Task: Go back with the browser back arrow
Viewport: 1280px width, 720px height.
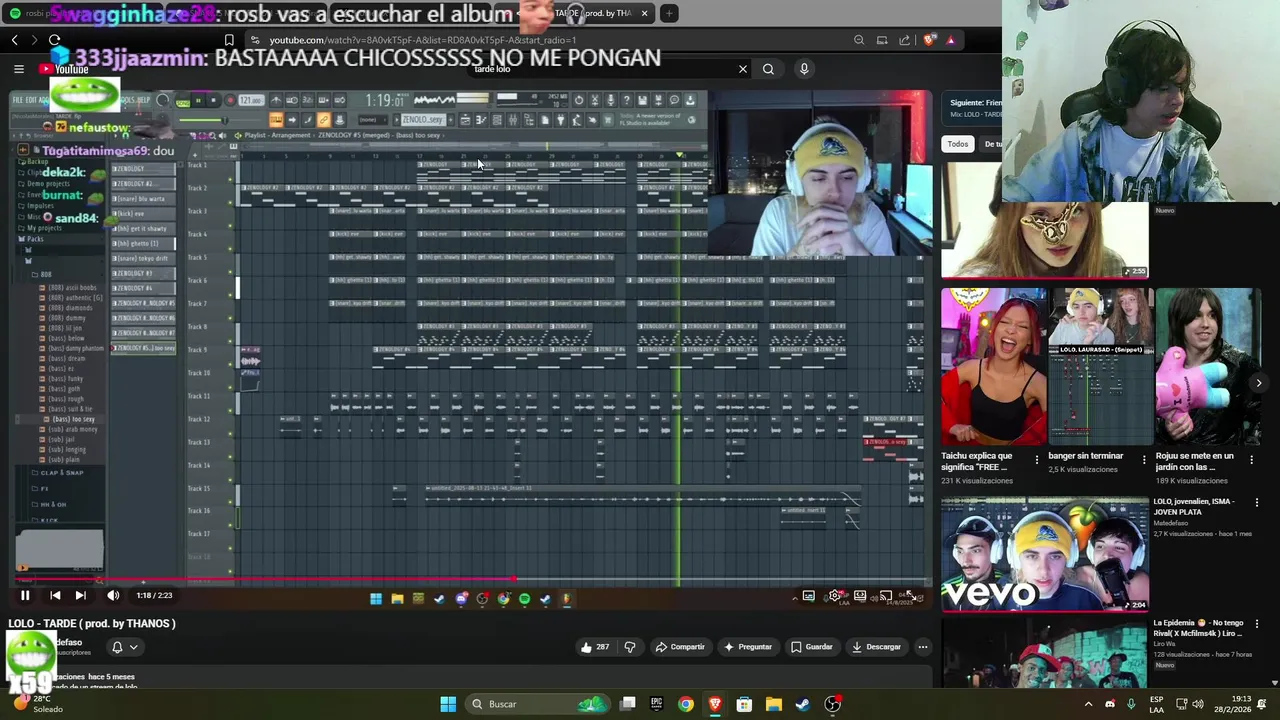Action: click(14, 40)
